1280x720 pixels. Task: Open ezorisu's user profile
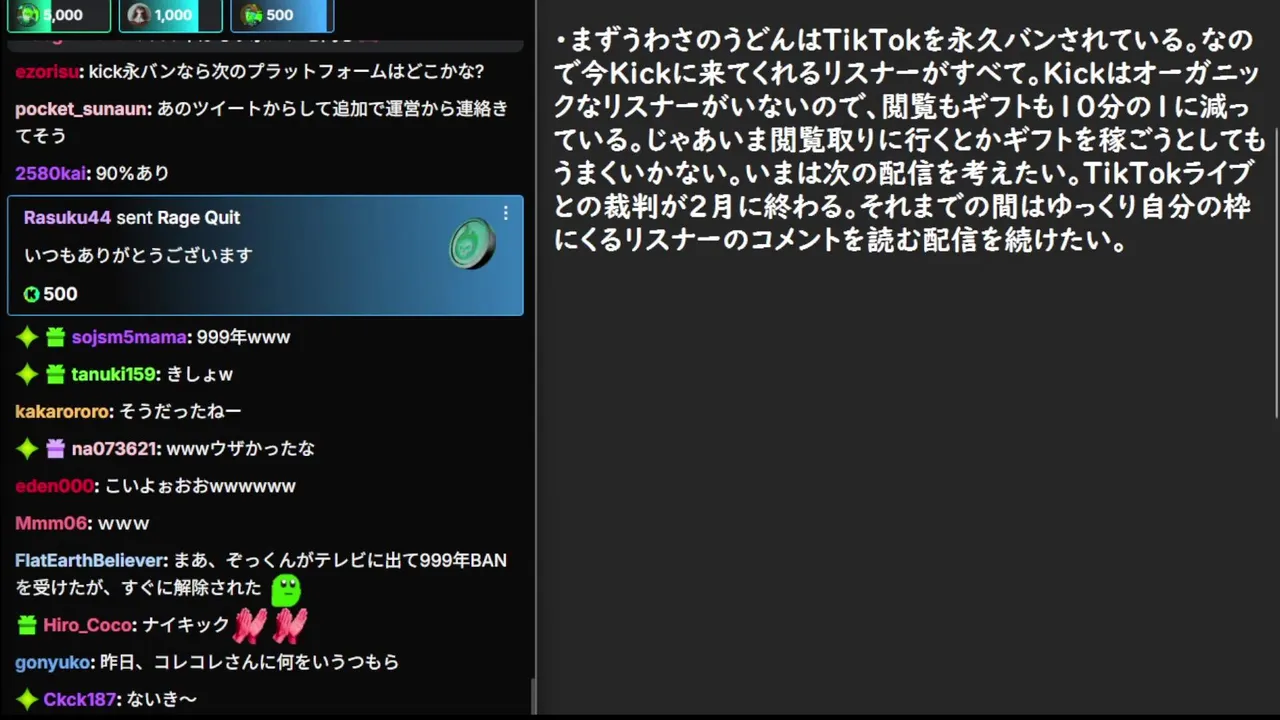[x=47, y=71]
